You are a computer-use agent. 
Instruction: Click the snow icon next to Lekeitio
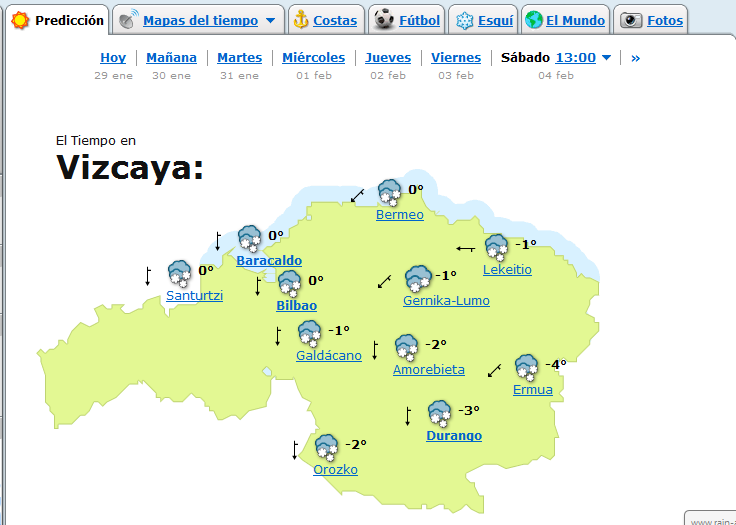tap(496, 247)
